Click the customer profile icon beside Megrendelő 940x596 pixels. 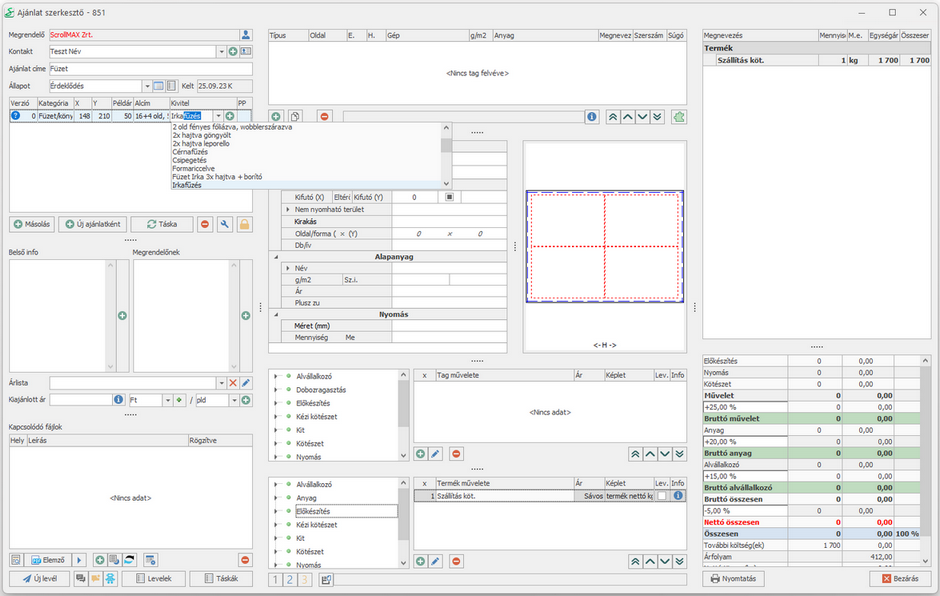pyautogui.click(x=245, y=35)
